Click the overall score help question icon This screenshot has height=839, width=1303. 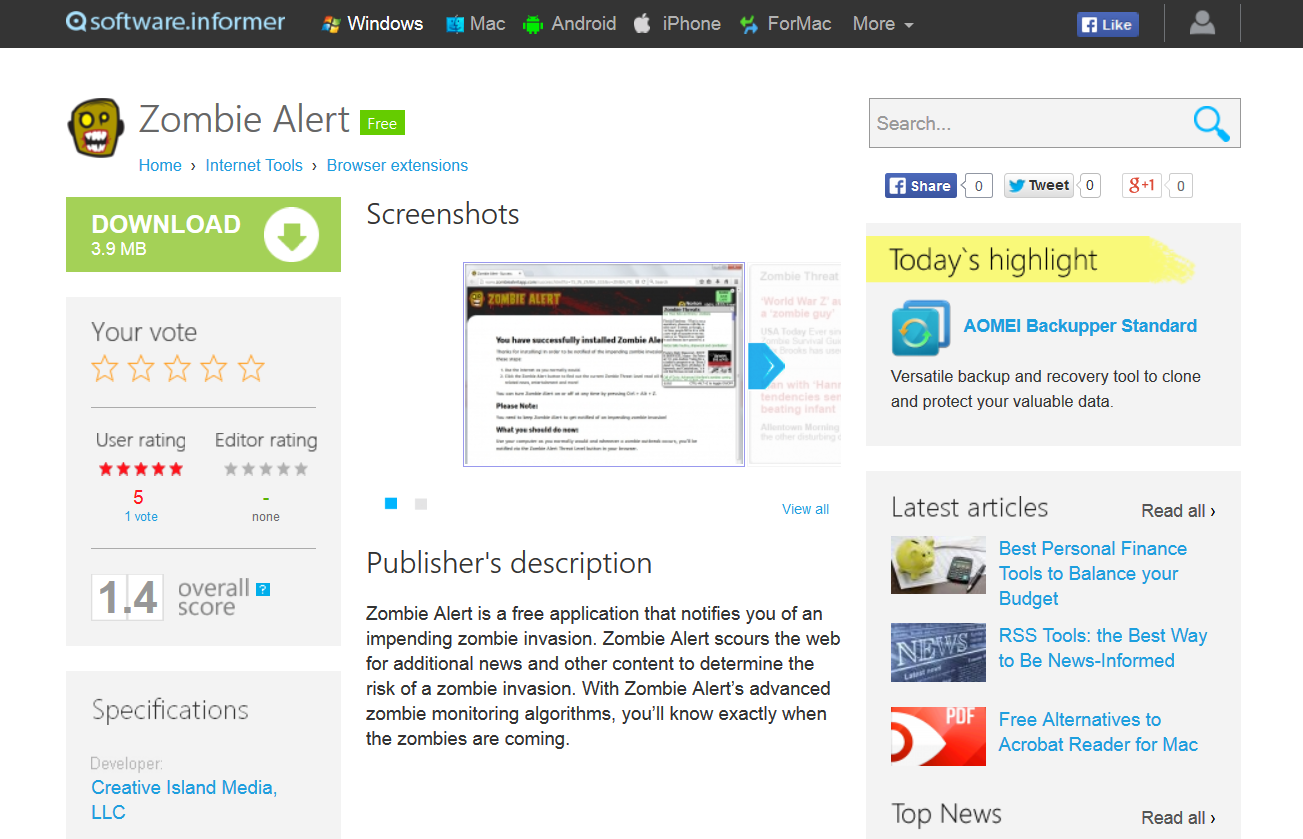click(263, 589)
